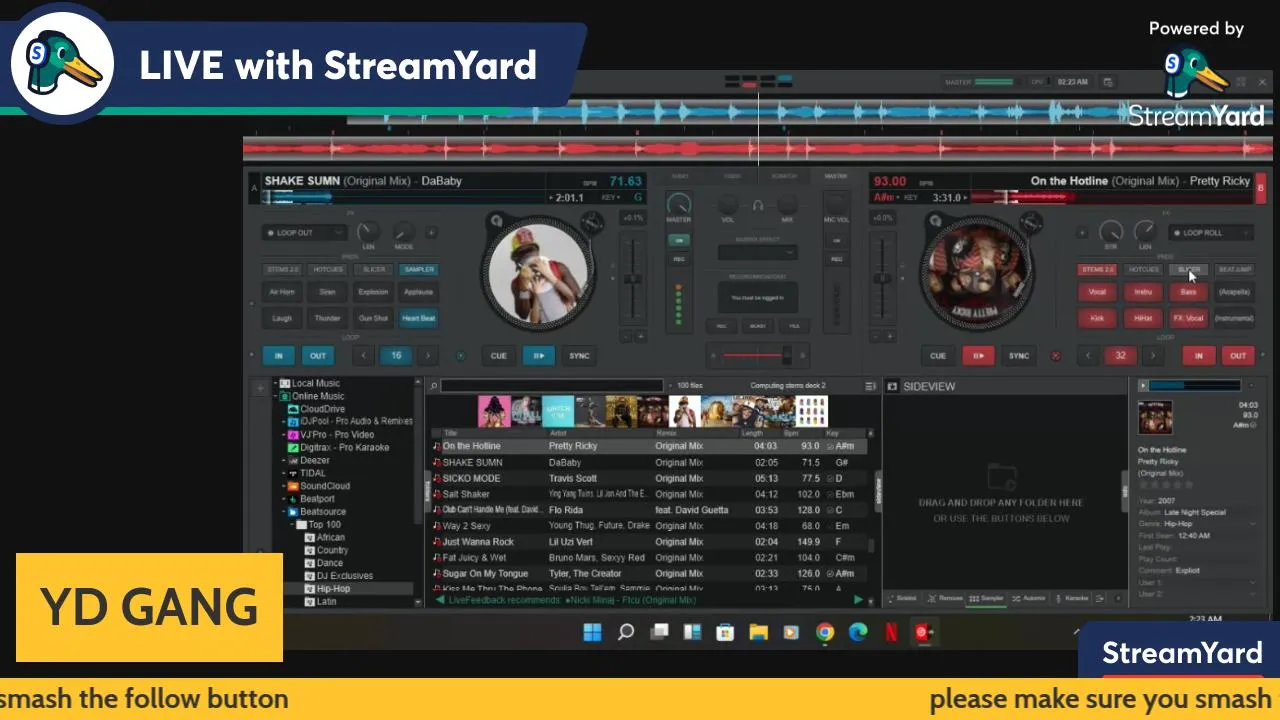
Task: Open File Explorer from the taskbar
Action: click(x=758, y=632)
